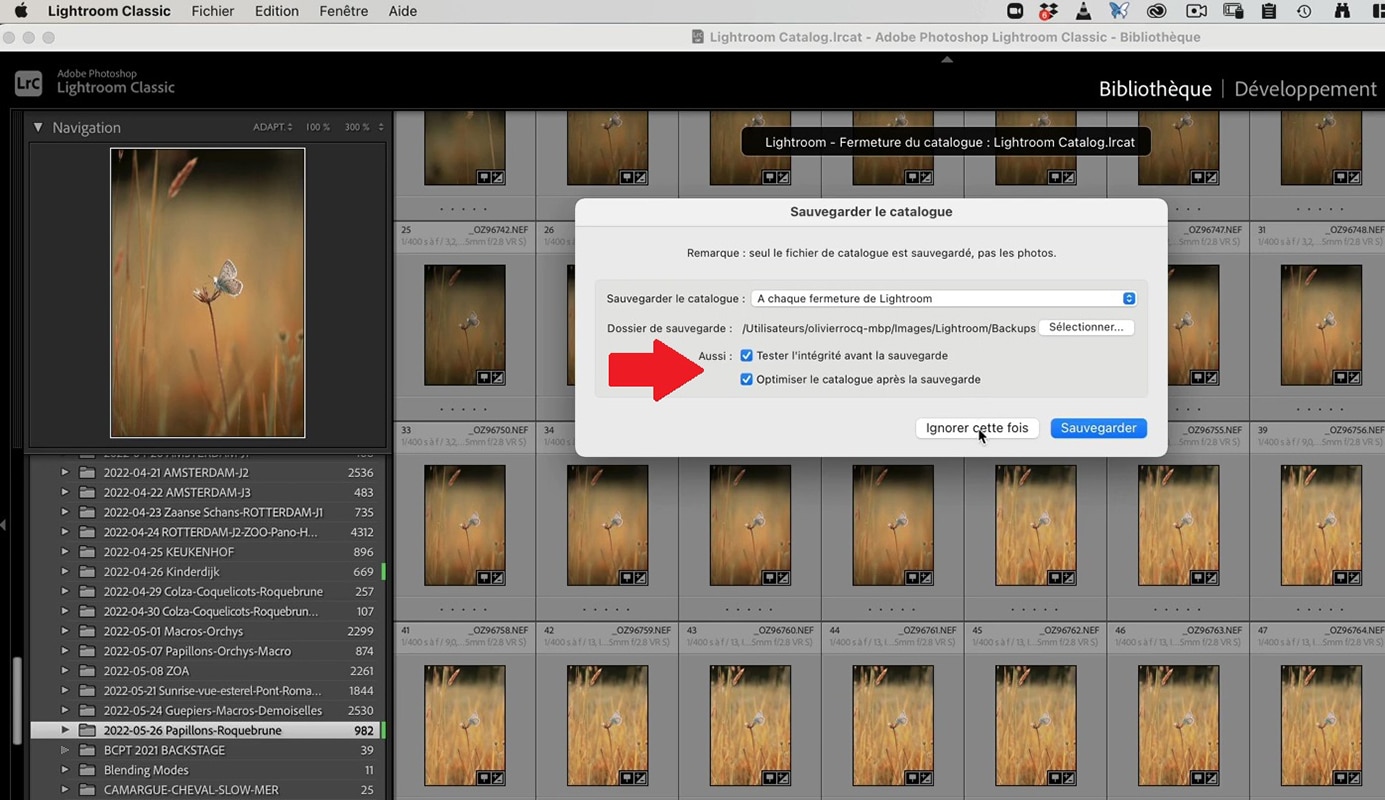
Task: Click badge icons on thumbnail 41 _OZ96758.NEF
Action: [491, 777]
